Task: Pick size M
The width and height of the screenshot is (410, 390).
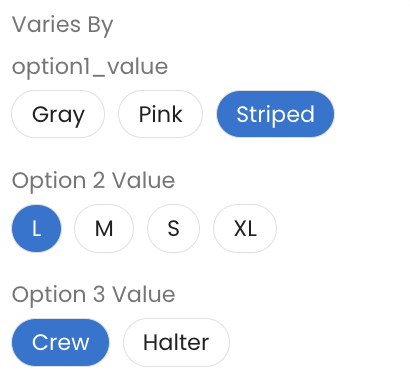Action: [x=104, y=228]
